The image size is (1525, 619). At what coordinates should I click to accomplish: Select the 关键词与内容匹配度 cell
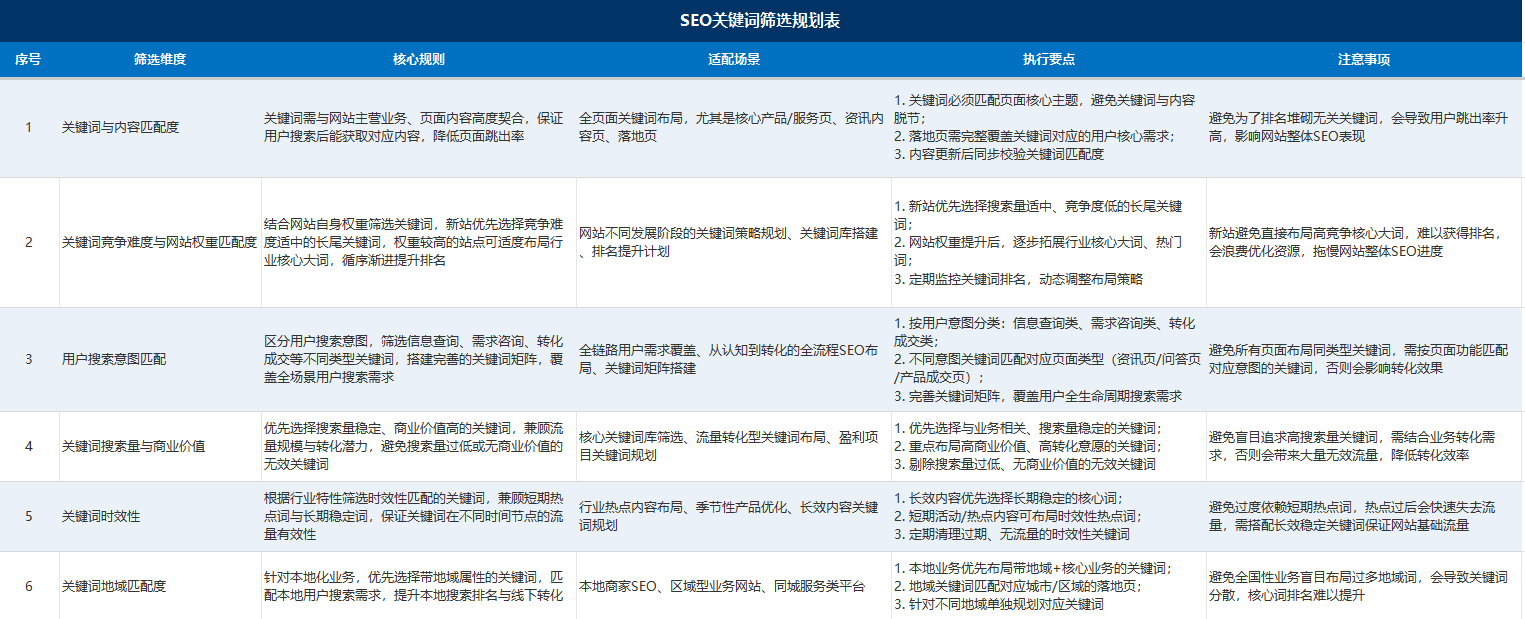tap(160, 128)
